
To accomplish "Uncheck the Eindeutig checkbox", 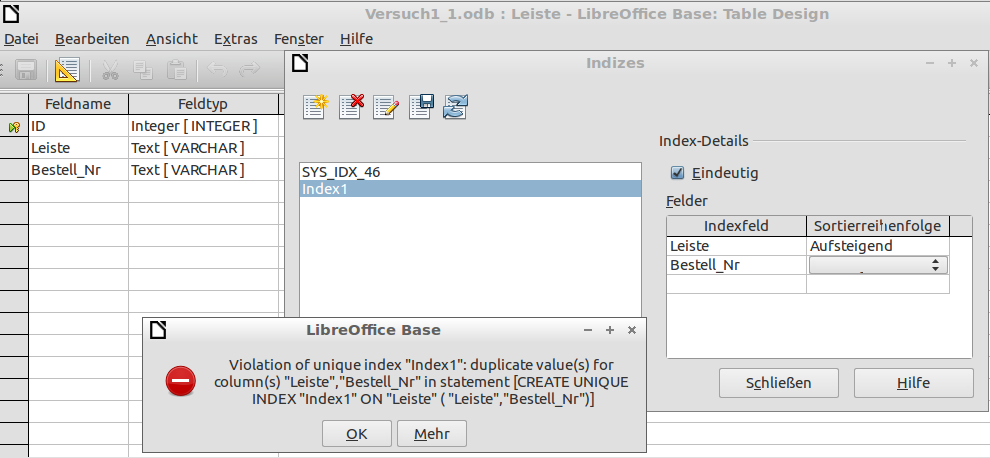I will tap(677, 172).
